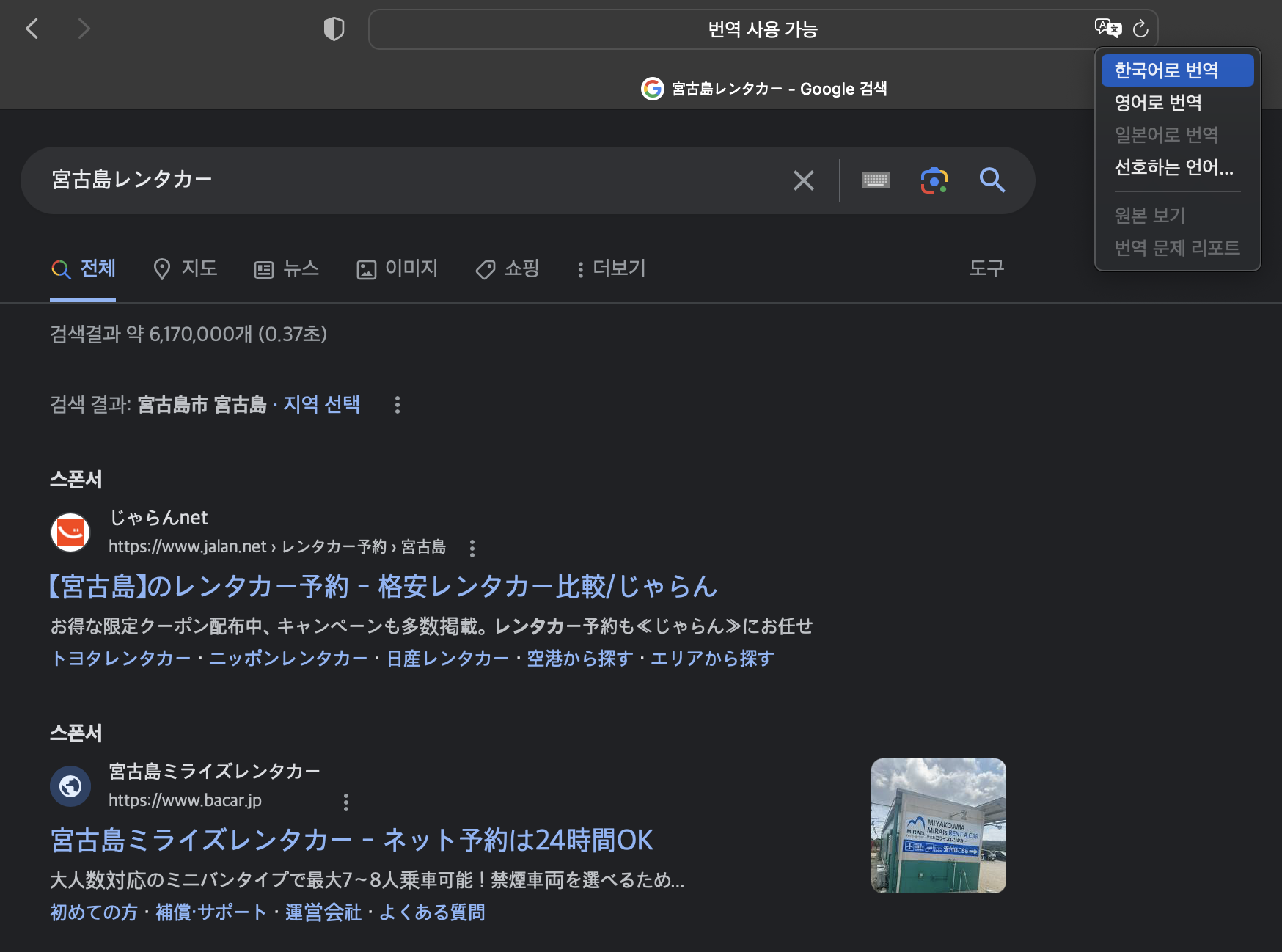This screenshot has height=952, width=1282.
Task: Click the Mirais rent-a-car photo thumbnail
Action: [x=939, y=826]
